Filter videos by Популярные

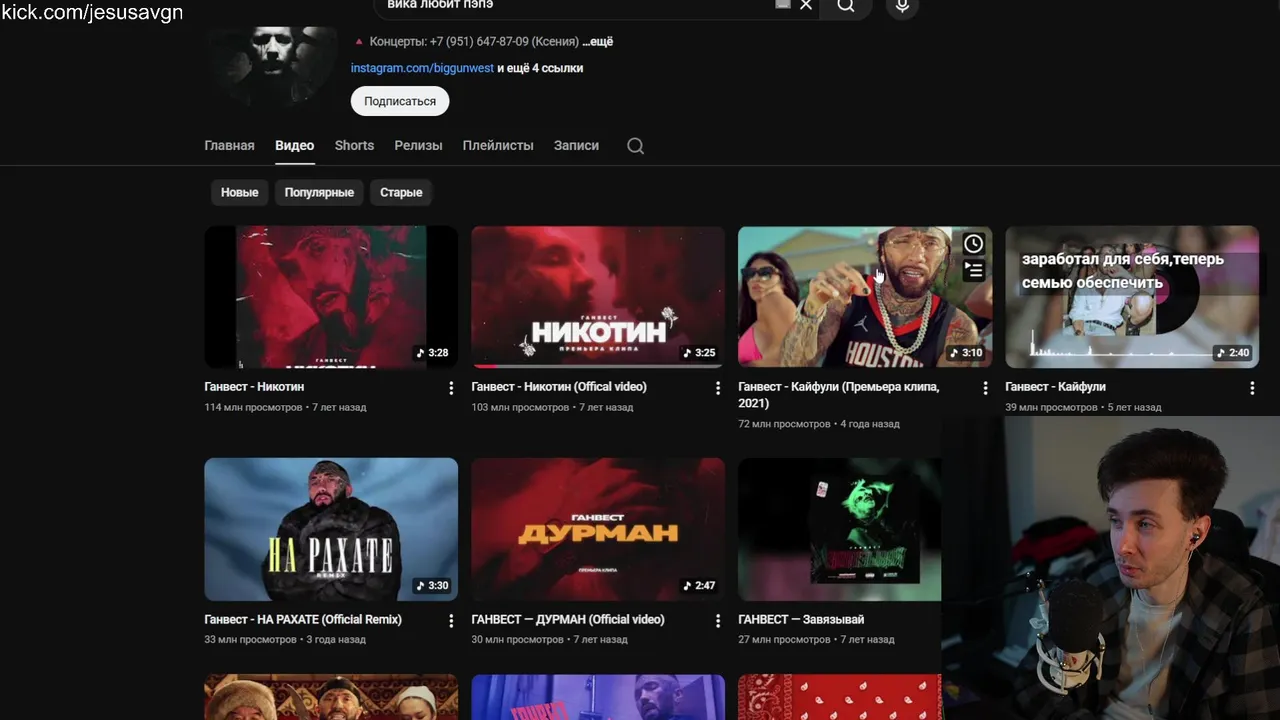tap(319, 192)
